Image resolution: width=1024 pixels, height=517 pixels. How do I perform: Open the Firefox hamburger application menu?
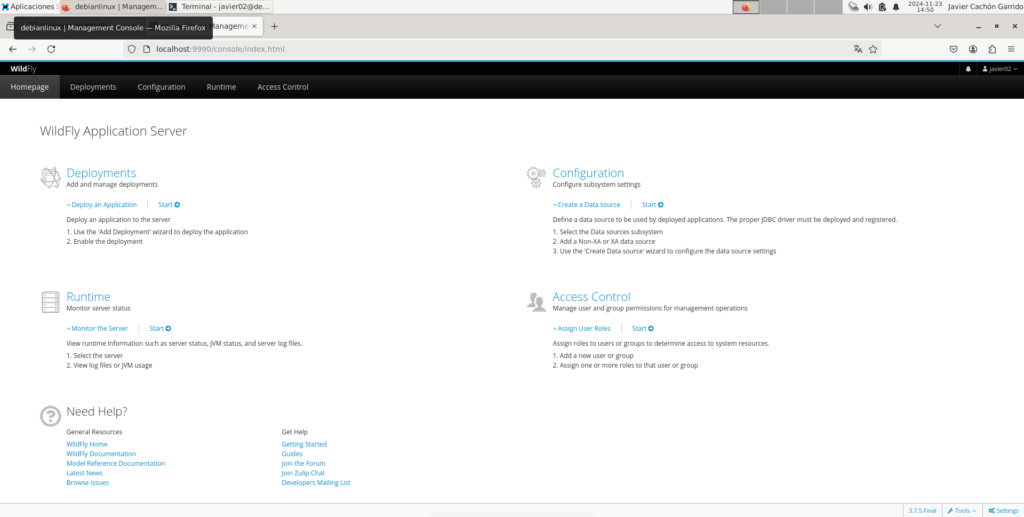point(1011,49)
